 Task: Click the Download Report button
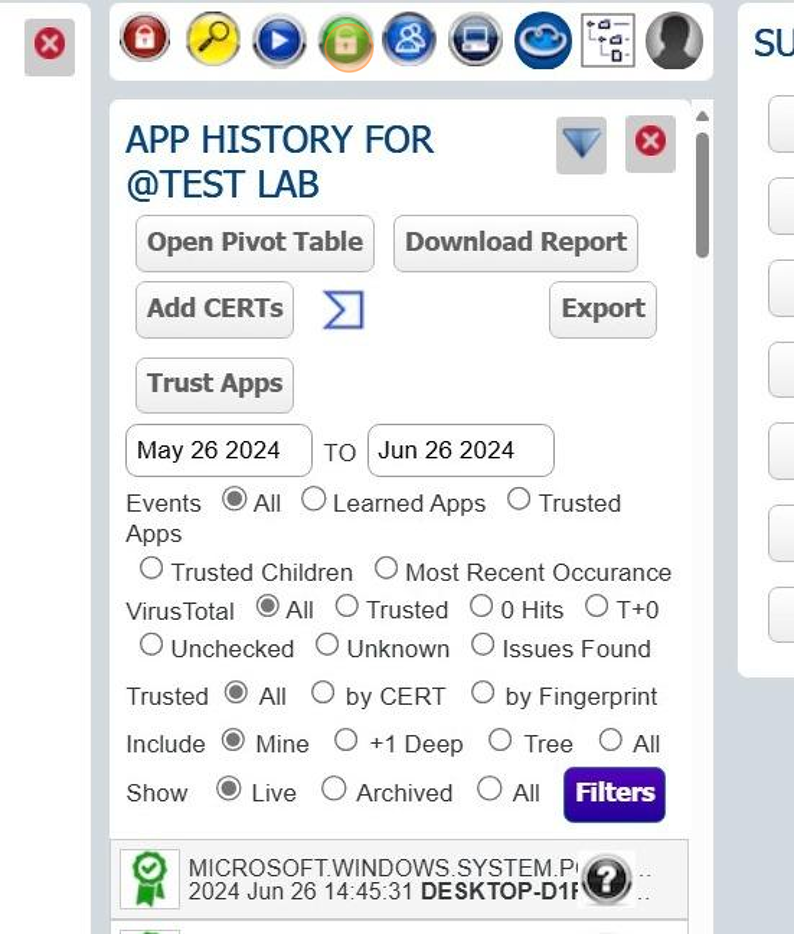click(515, 243)
